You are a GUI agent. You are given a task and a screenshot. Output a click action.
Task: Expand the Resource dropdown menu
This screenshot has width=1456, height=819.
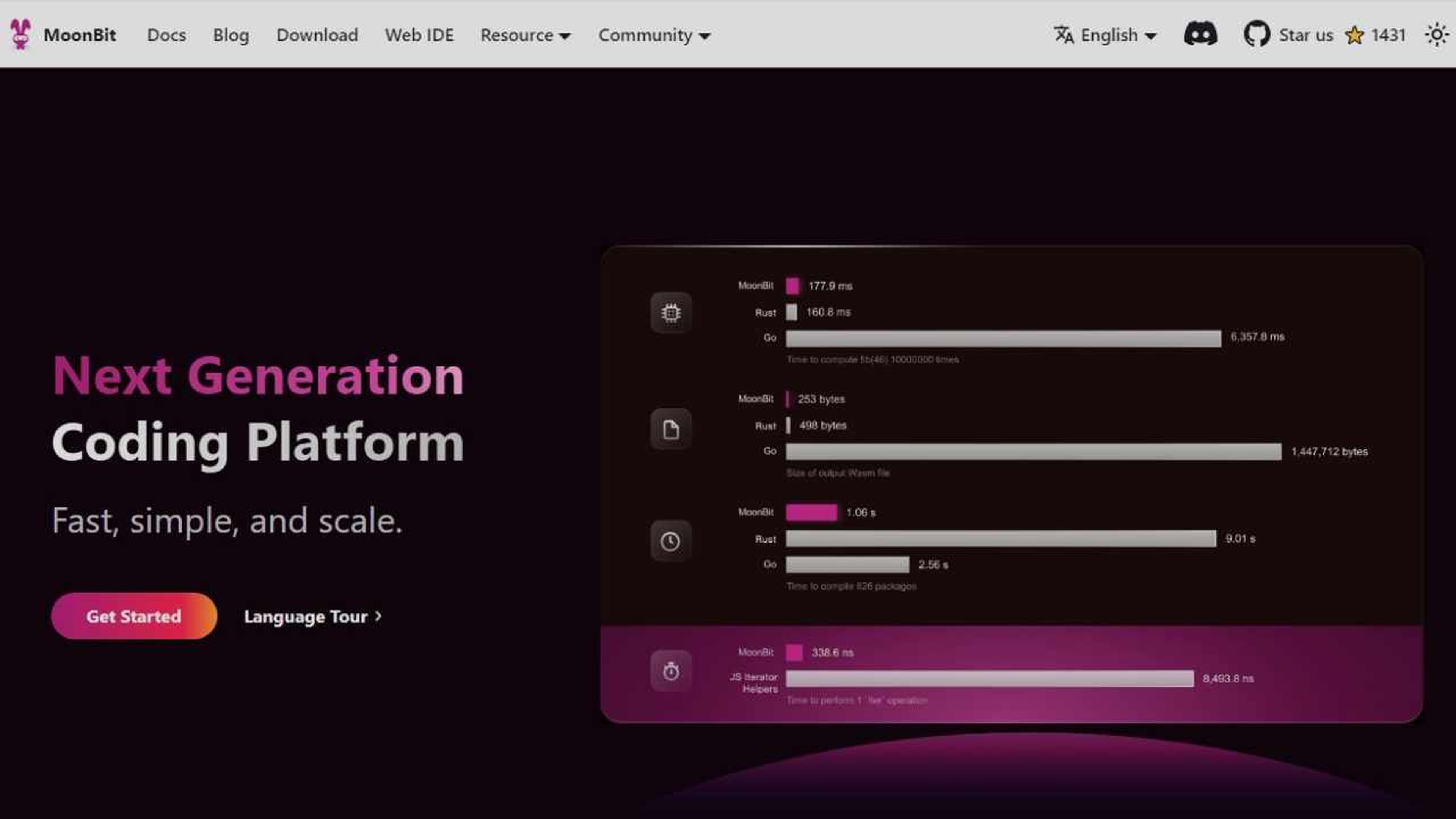click(x=526, y=35)
